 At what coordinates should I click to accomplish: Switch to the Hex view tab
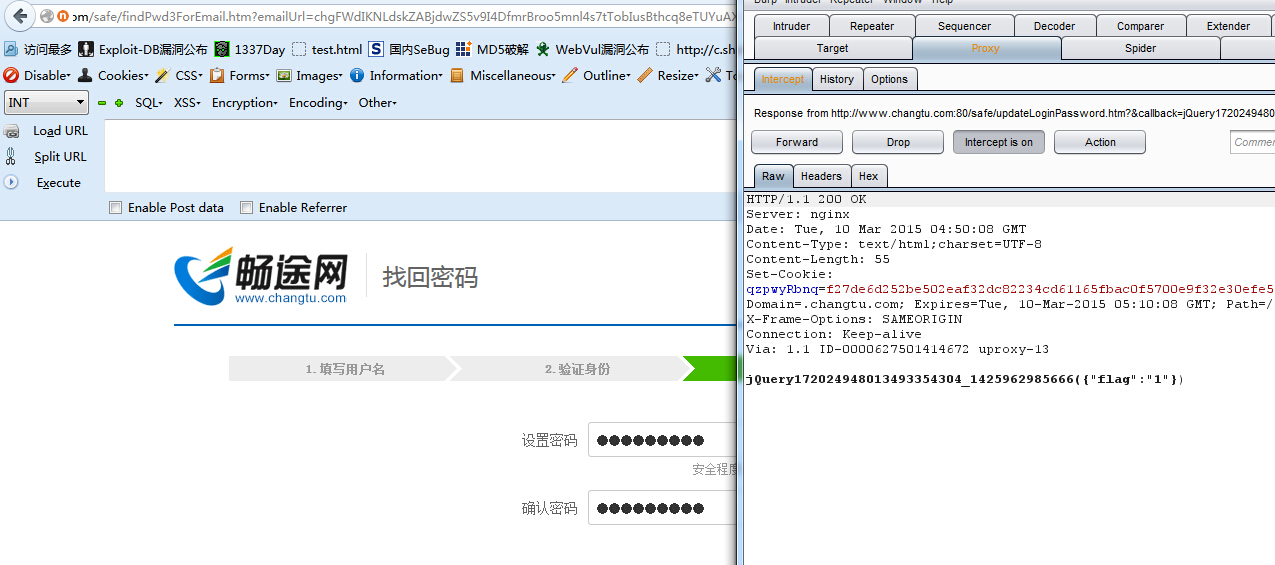click(x=869, y=176)
